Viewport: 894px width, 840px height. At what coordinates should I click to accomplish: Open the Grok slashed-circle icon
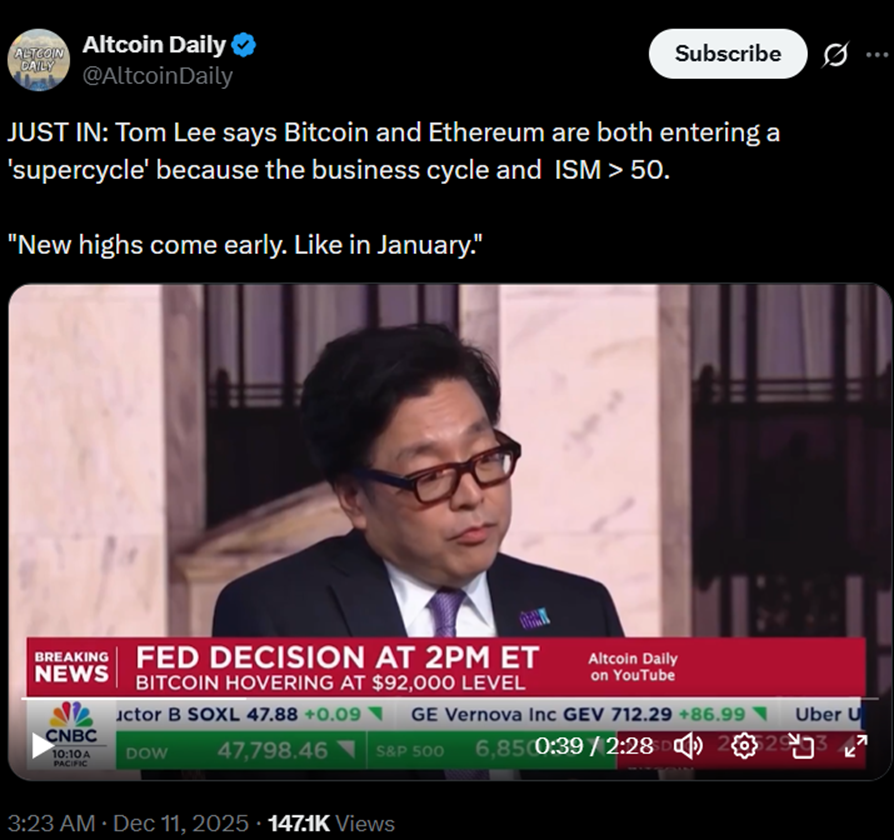(x=835, y=54)
